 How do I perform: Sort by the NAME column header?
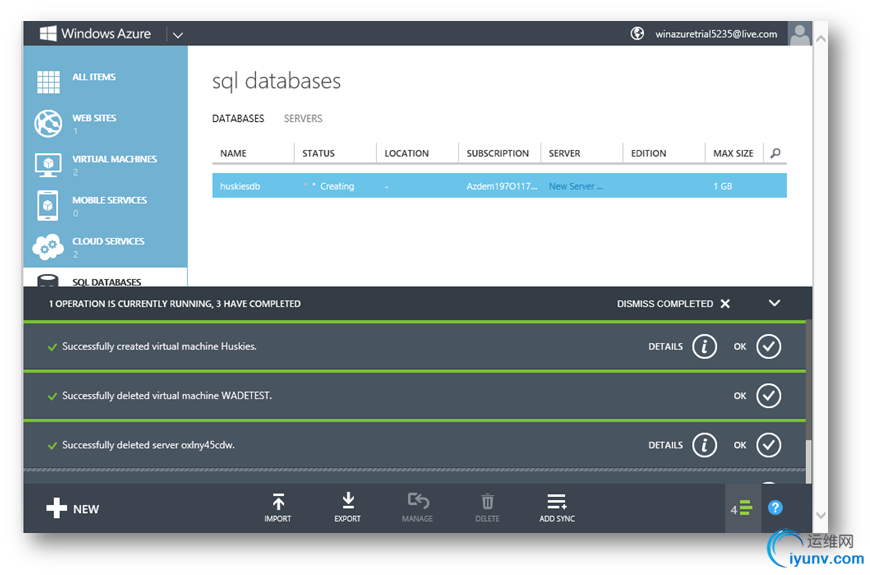[x=233, y=153]
